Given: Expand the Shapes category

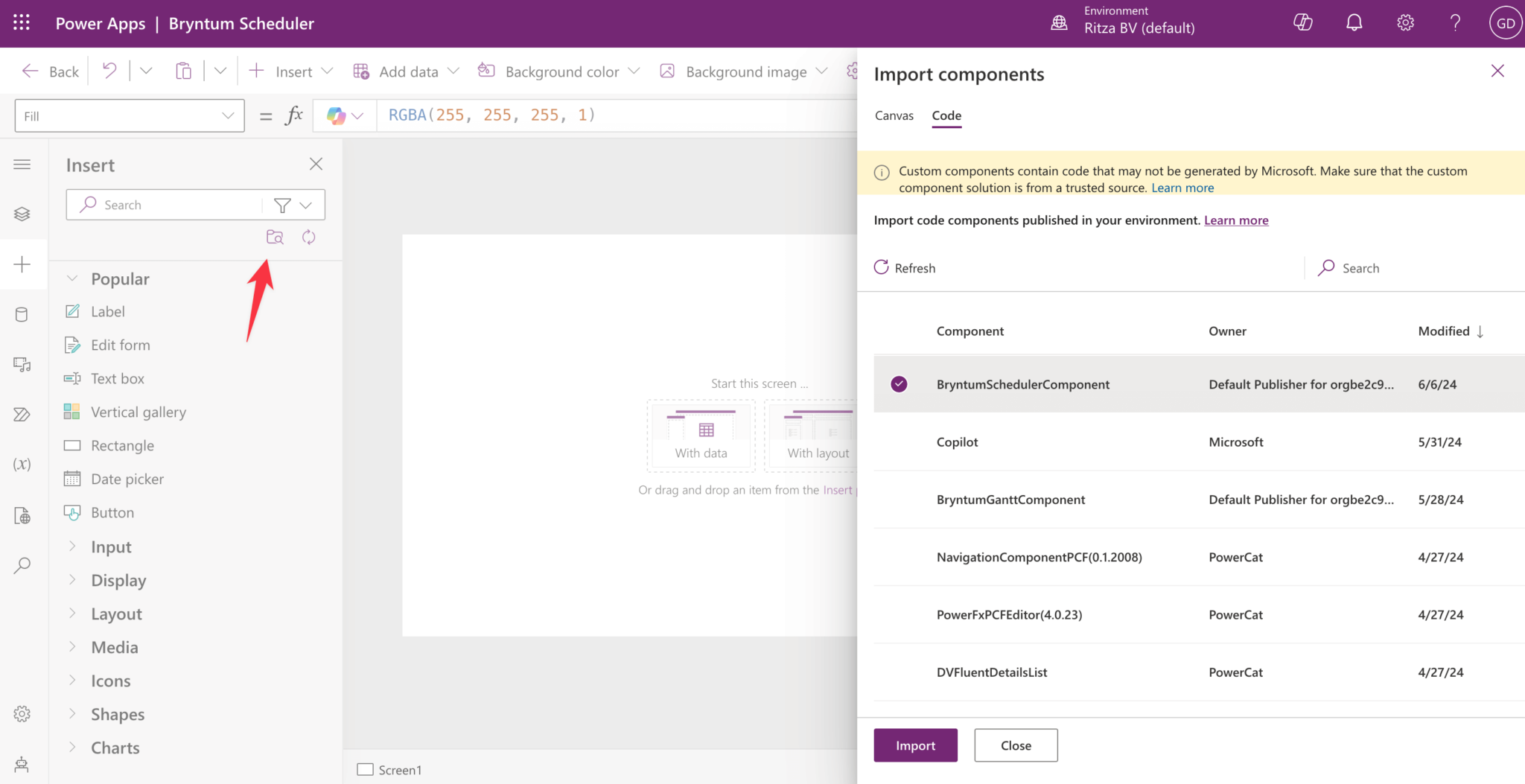Looking at the screenshot, I should click(72, 714).
